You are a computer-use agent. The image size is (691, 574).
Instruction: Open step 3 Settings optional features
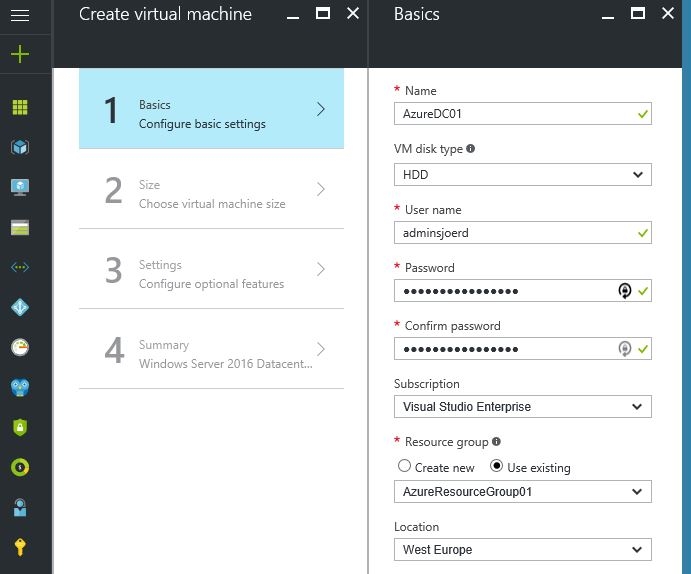point(211,269)
